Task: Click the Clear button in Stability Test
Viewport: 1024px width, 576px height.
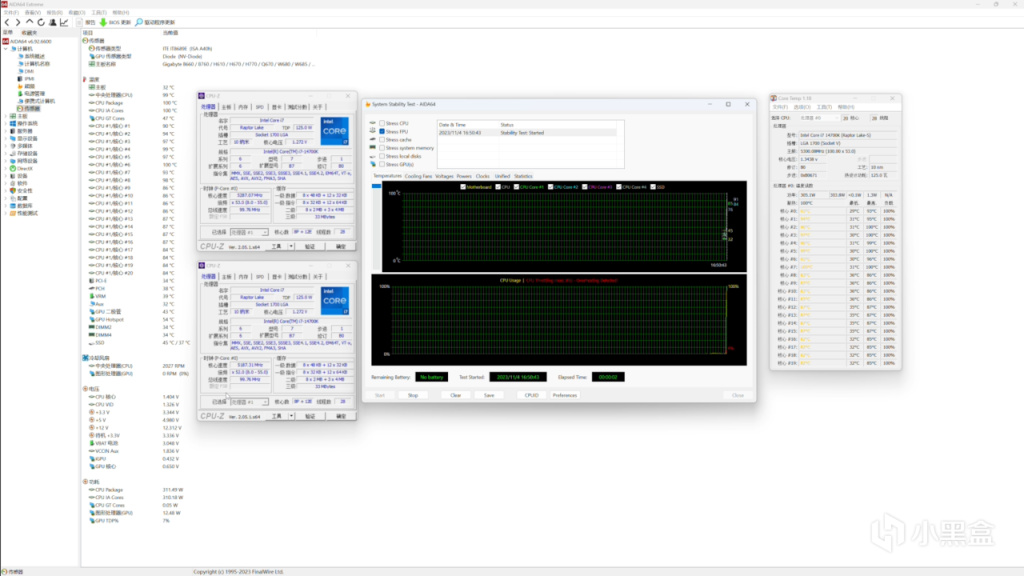Action: point(455,395)
